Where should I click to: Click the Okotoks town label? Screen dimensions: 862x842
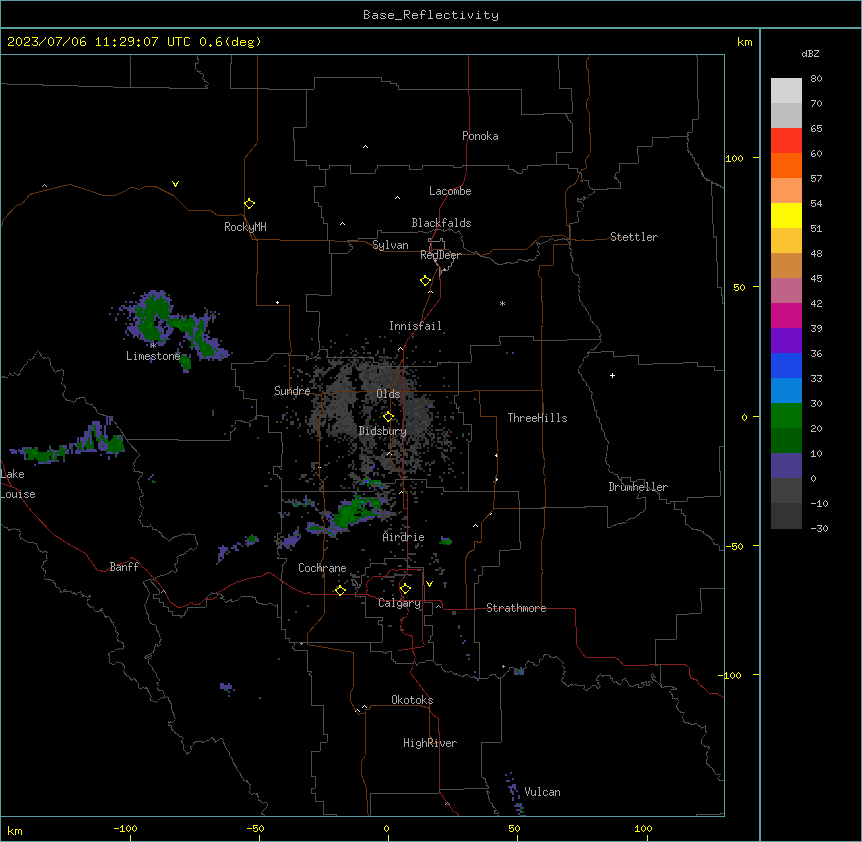click(412, 700)
